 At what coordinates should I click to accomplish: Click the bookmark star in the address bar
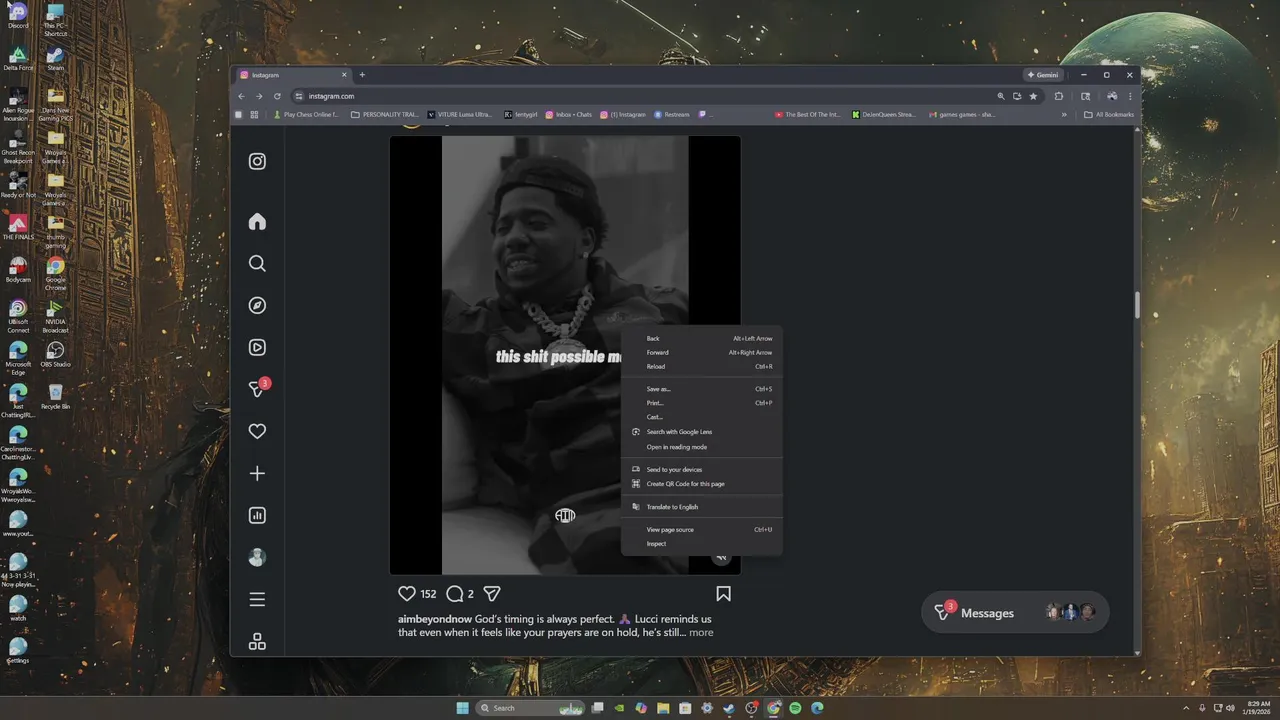pos(1033,96)
